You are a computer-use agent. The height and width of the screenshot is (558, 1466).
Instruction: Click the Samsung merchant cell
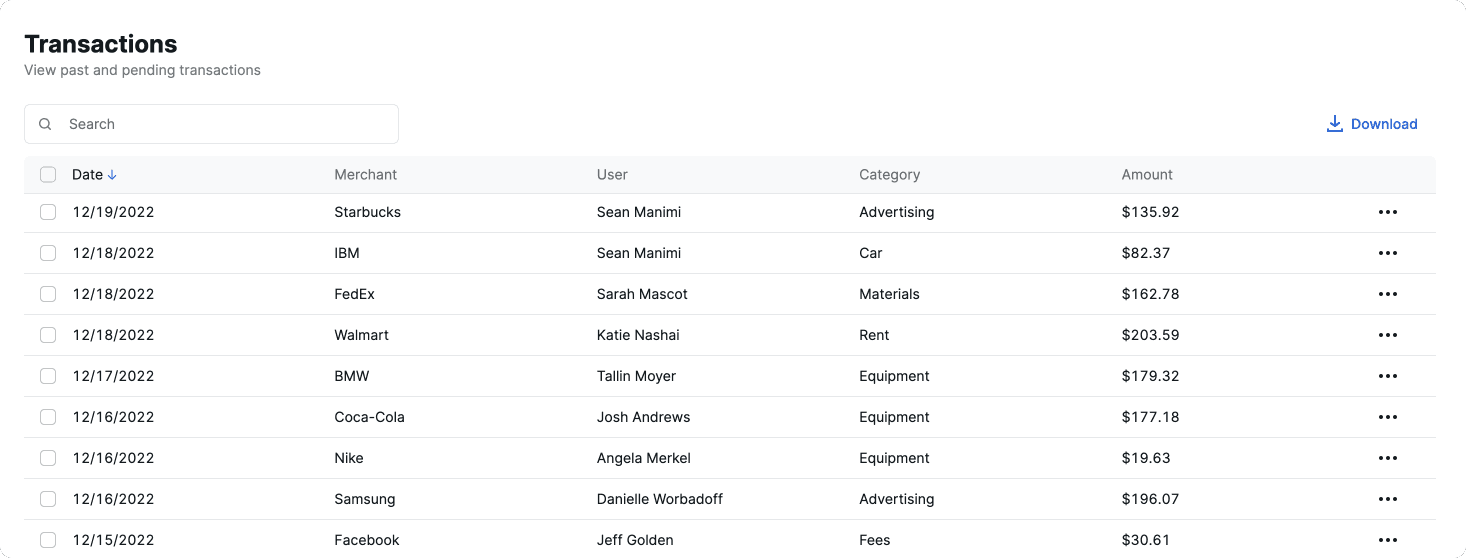pos(365,499)
